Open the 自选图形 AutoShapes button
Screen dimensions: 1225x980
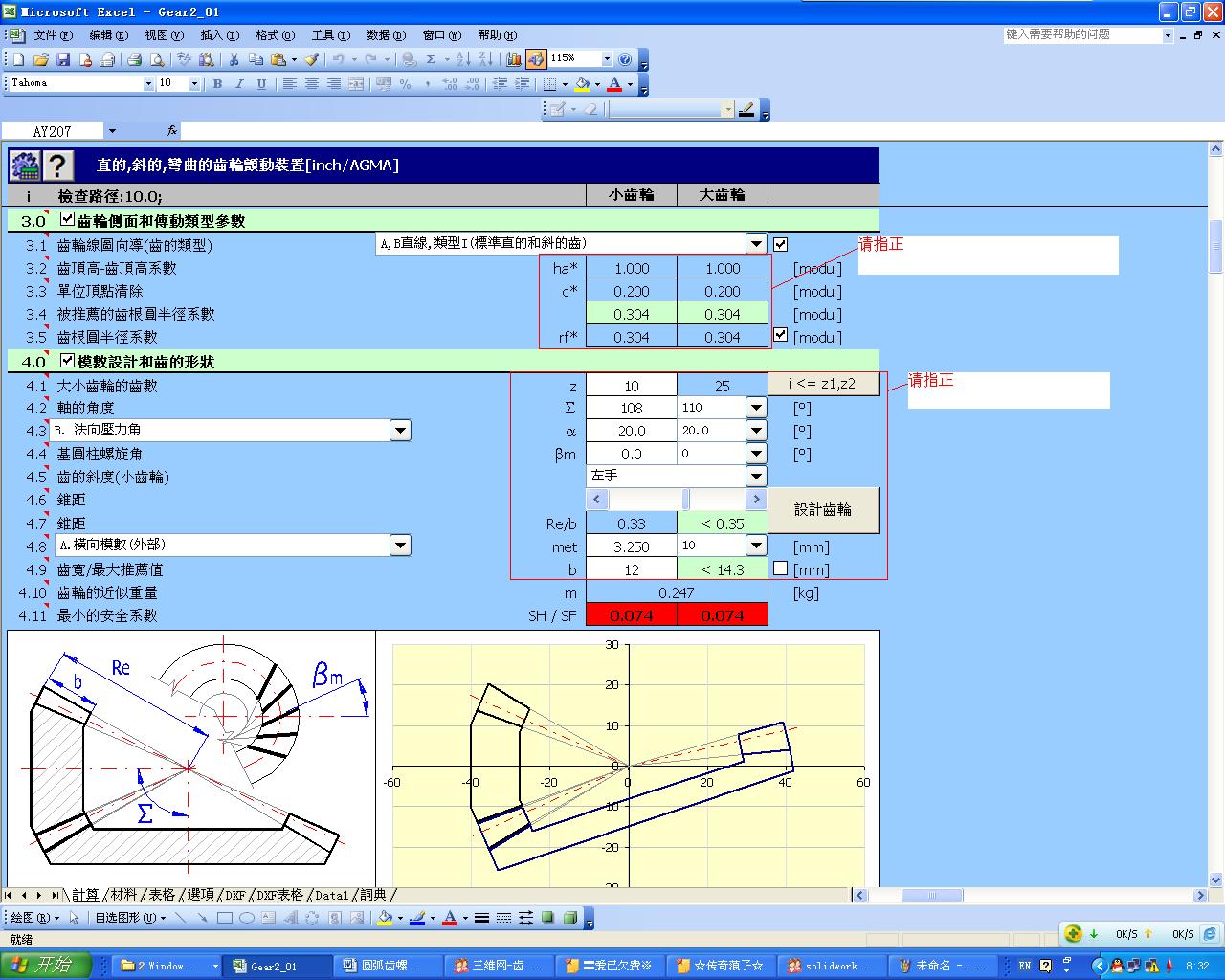(x=129, y=918)
